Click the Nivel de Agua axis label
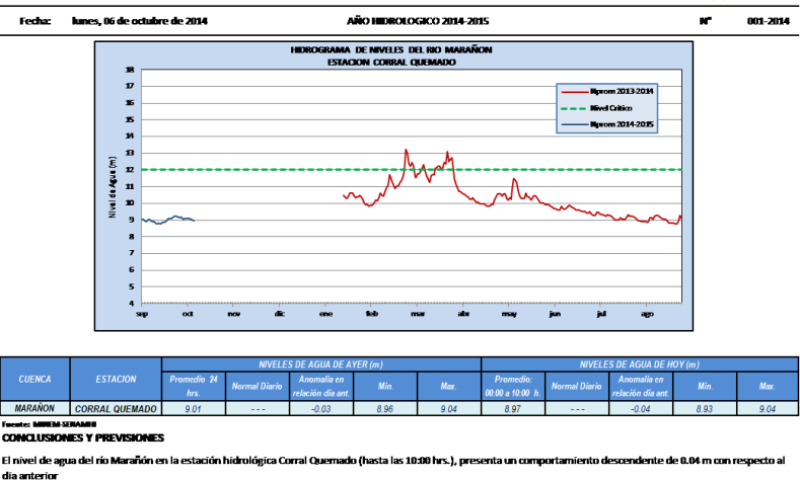Viewport: 800px width, 500px height. (113, 186)
